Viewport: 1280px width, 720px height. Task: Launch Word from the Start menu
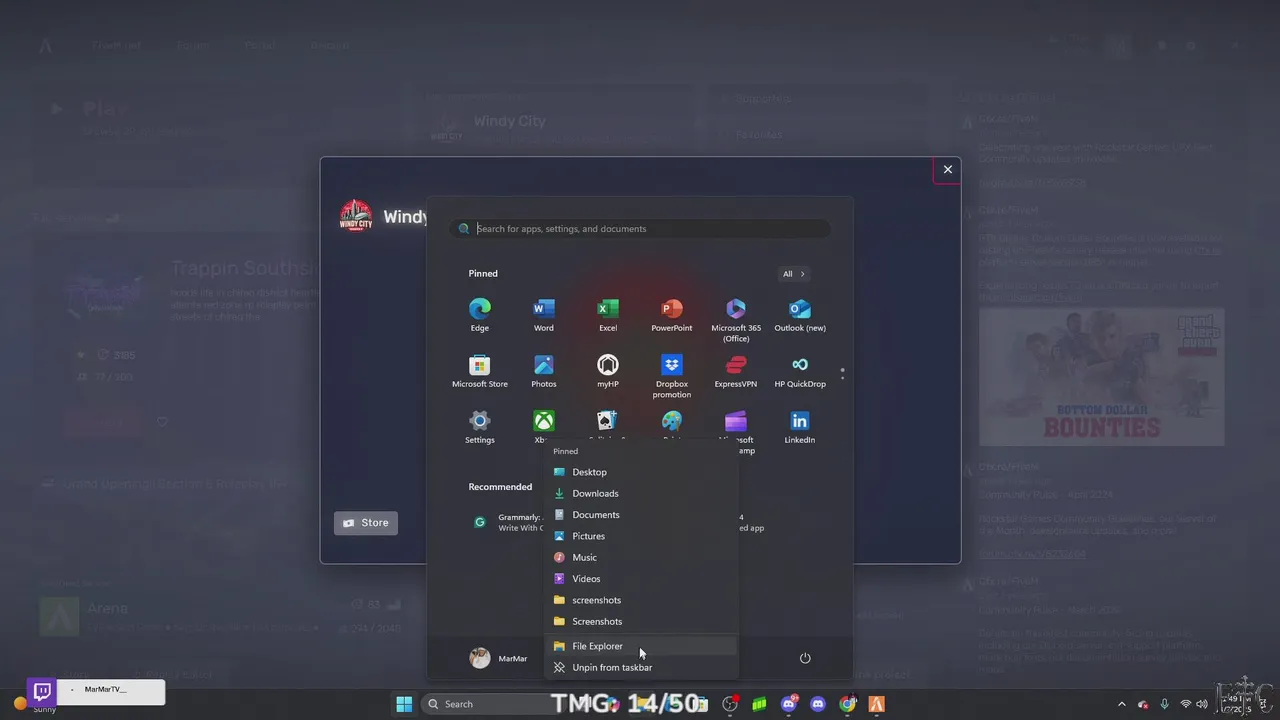coord(544,315)
